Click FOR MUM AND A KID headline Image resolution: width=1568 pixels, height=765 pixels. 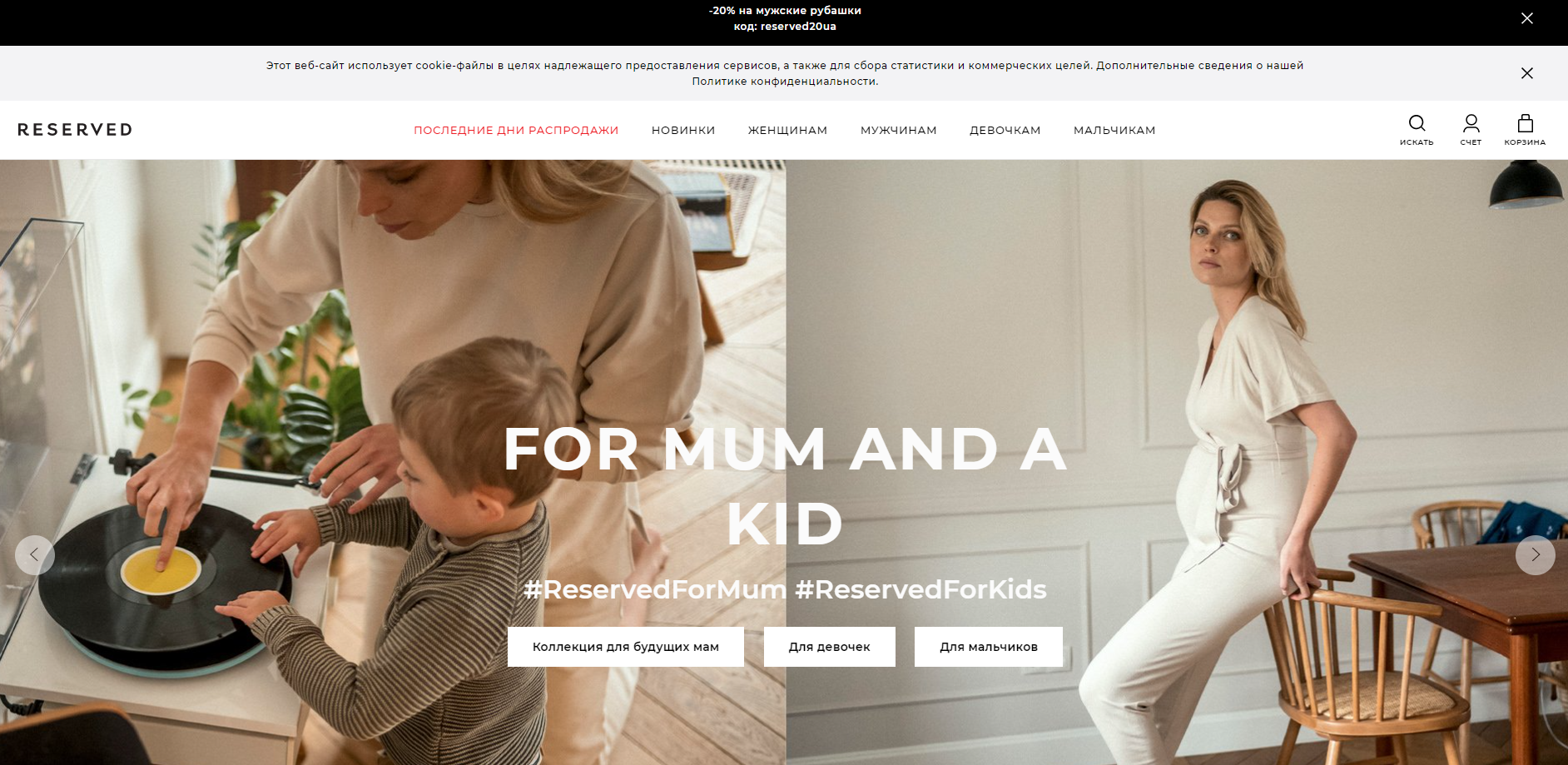coord(785,487)
